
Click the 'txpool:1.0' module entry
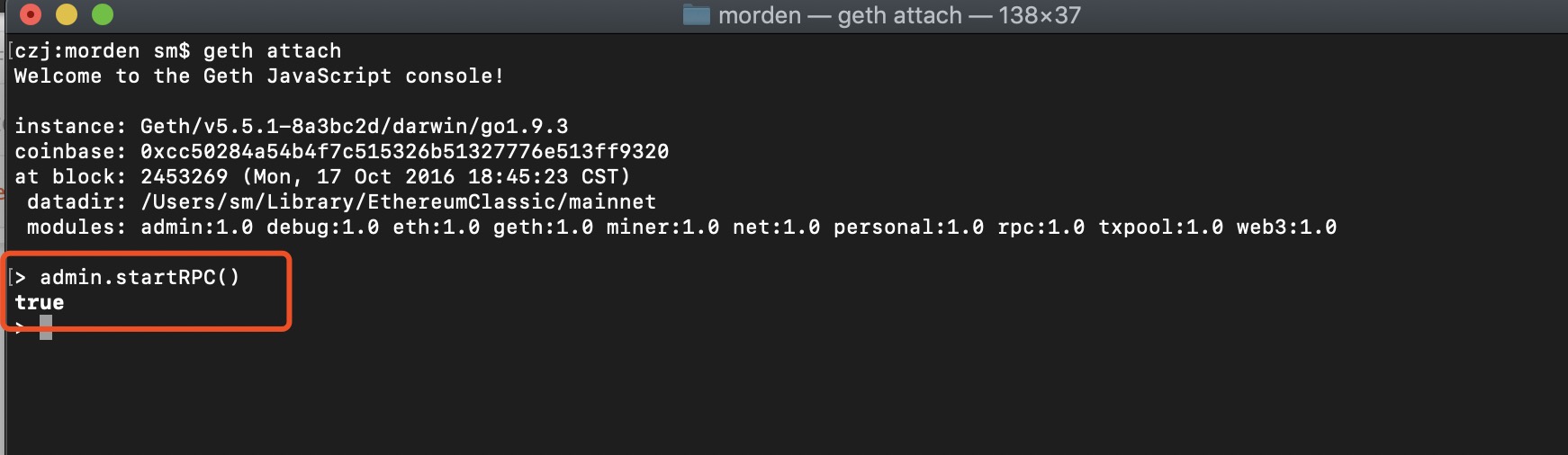click(x=1160, y=227)
